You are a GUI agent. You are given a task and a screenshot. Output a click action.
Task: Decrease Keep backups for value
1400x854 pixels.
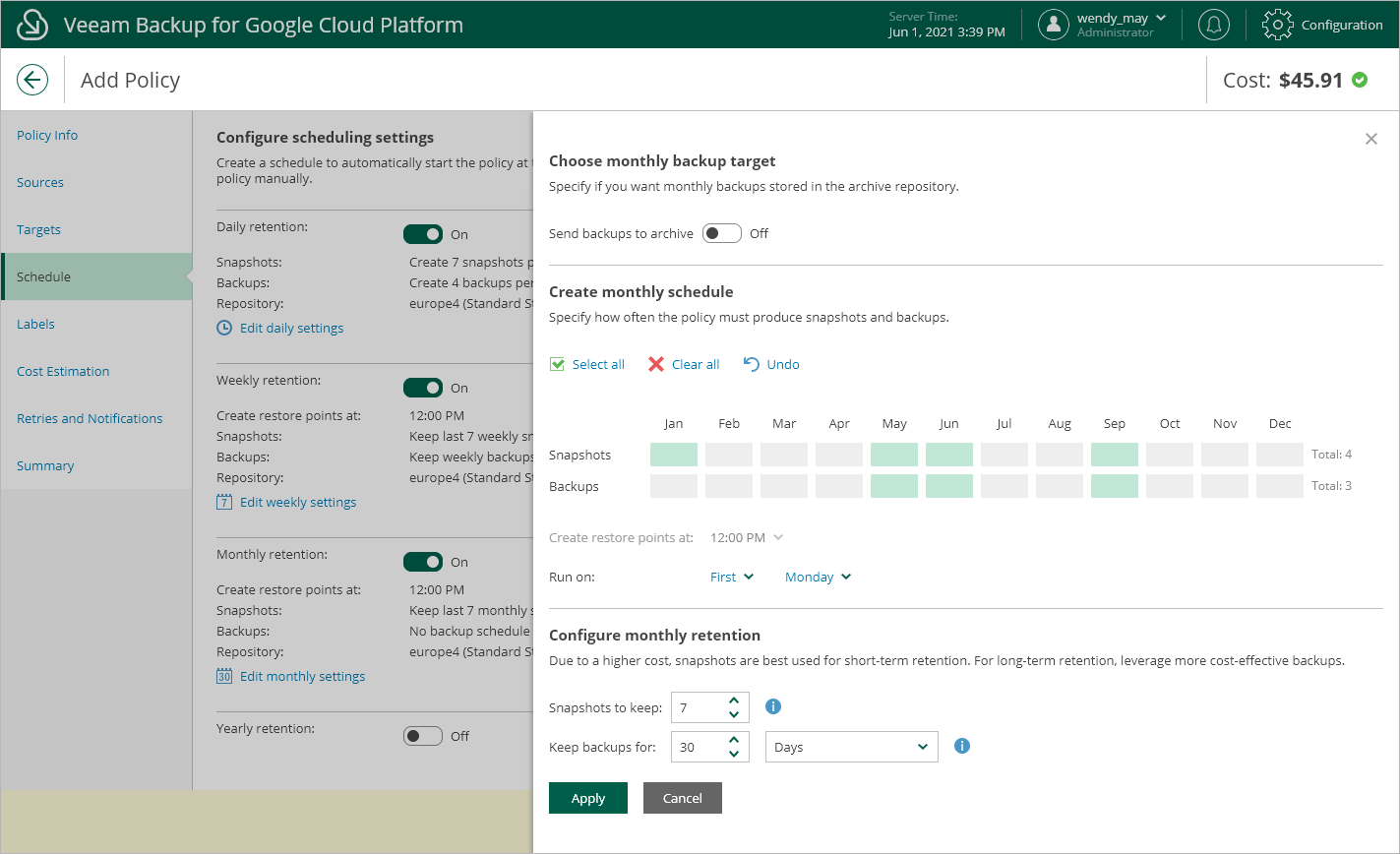(734, 754)
